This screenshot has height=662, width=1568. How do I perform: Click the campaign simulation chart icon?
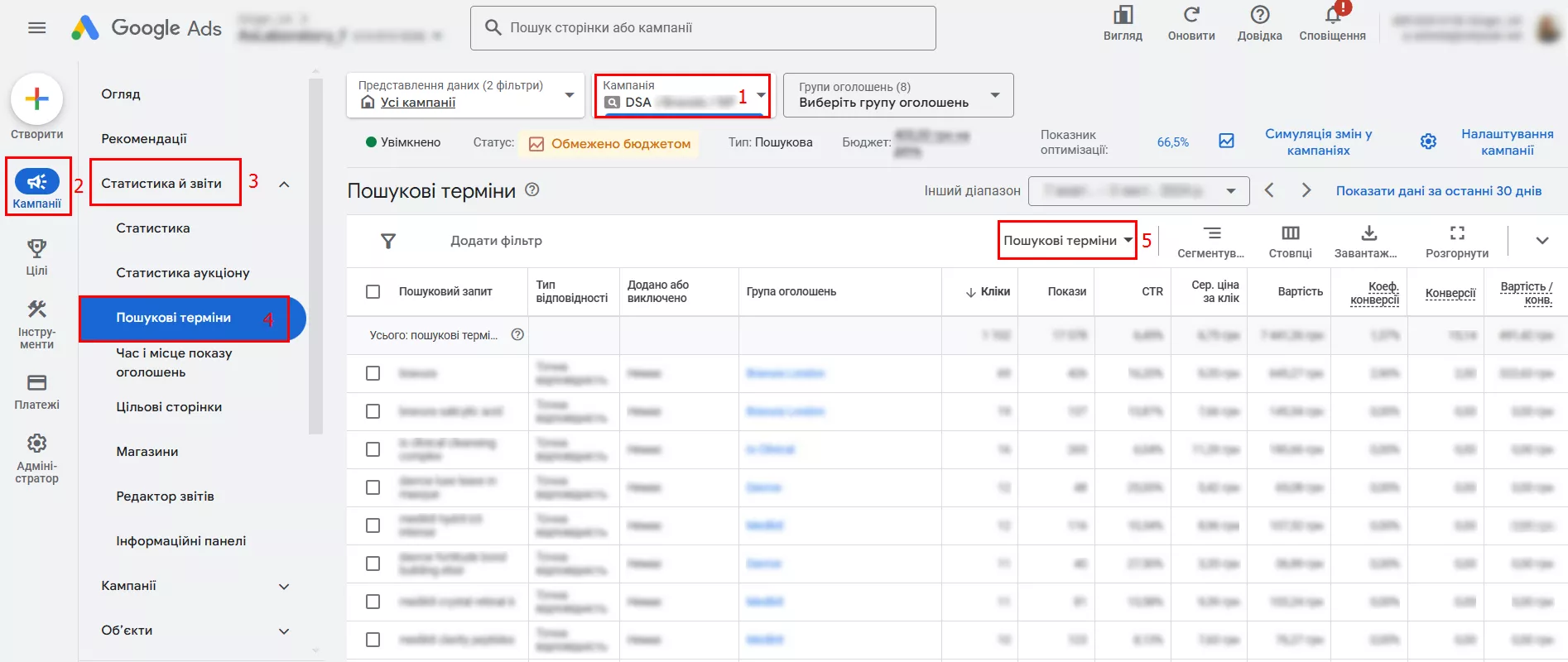click(x=1226, y=142)
